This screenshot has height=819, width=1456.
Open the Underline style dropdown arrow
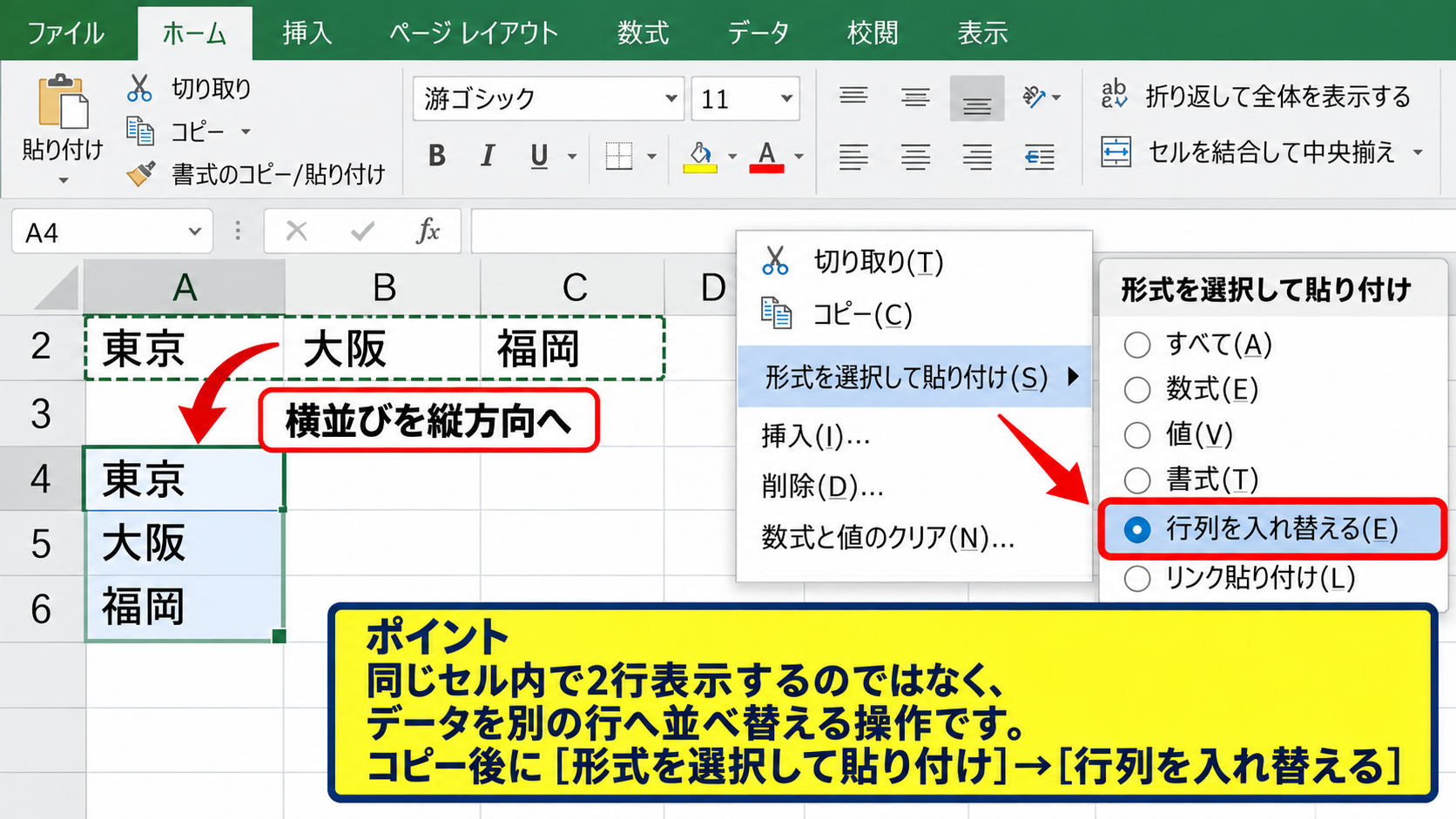click(572, 157)
